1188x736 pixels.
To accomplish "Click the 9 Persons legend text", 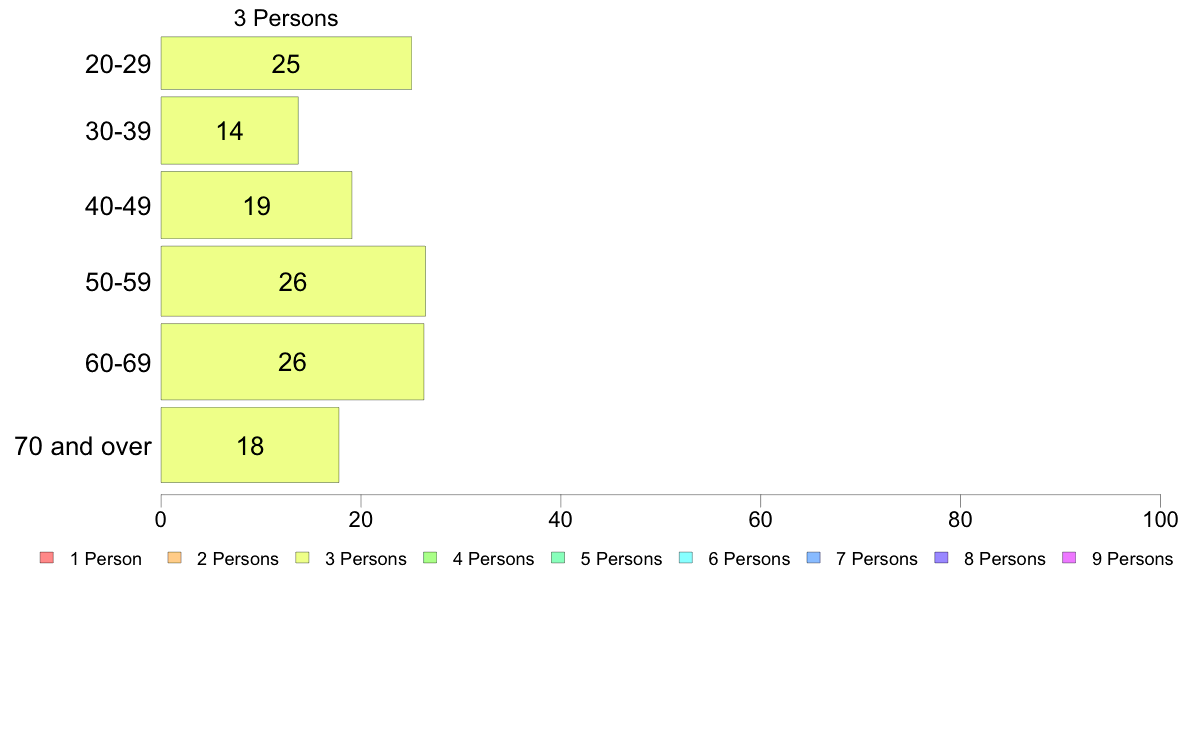I will click(1132, 559).
